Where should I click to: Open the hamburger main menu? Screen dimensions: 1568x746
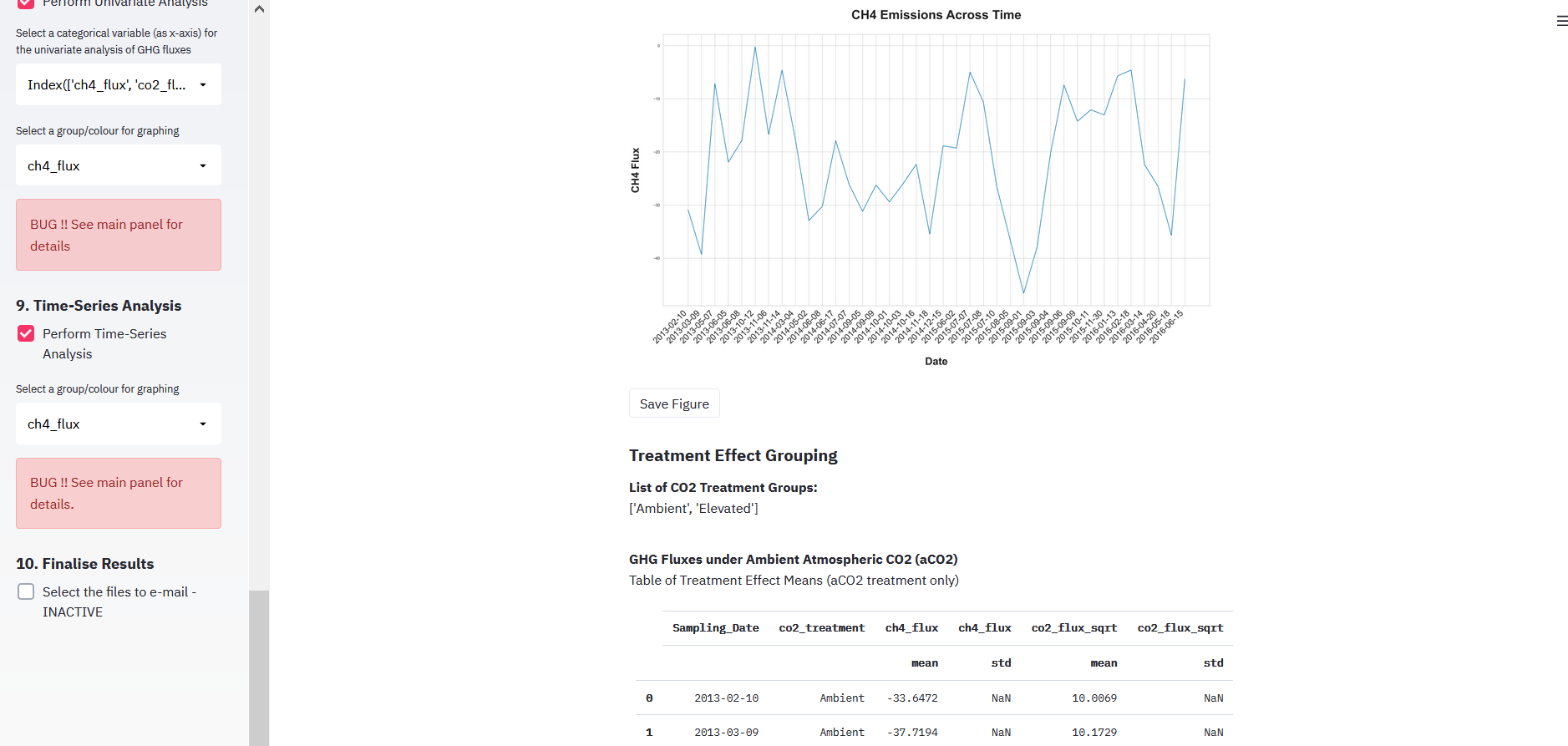pyautogui.click(x=1562, y=21)
